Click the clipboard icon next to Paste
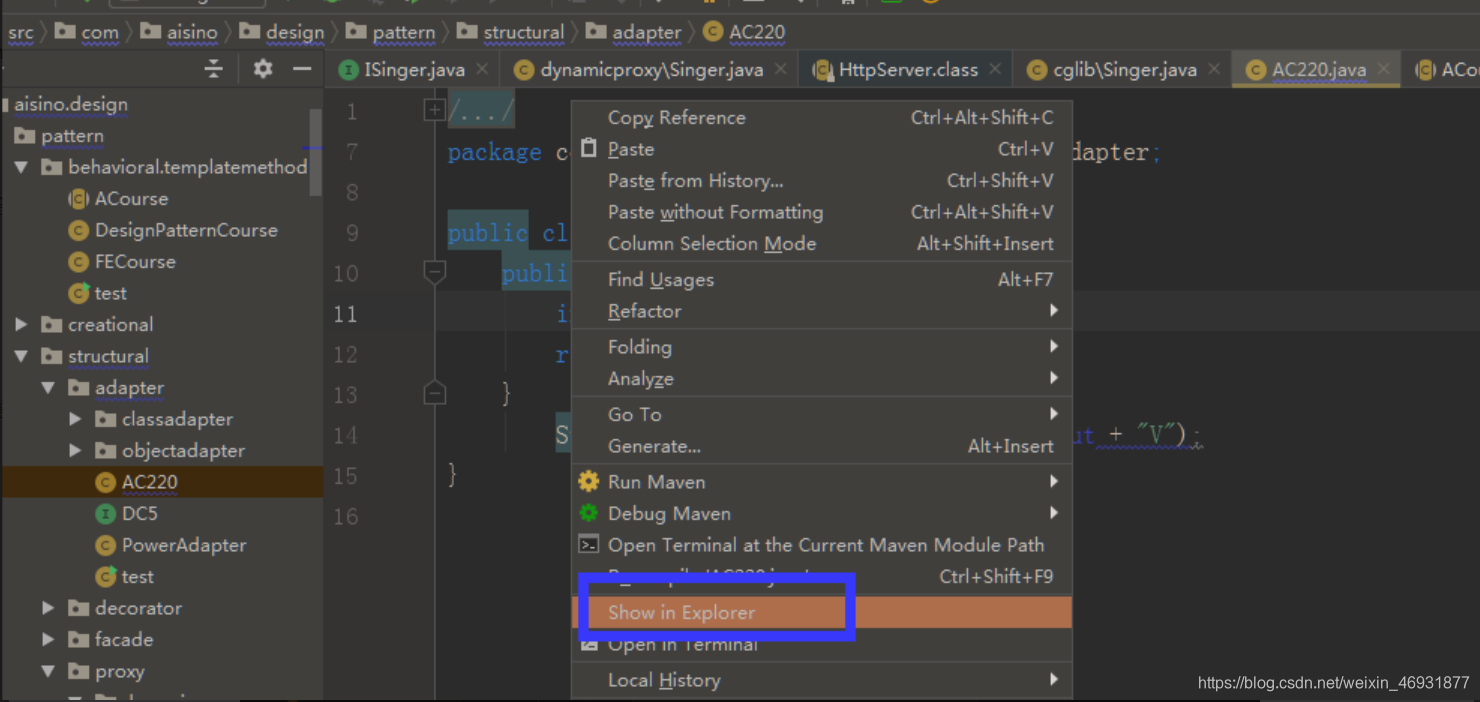 589,149
